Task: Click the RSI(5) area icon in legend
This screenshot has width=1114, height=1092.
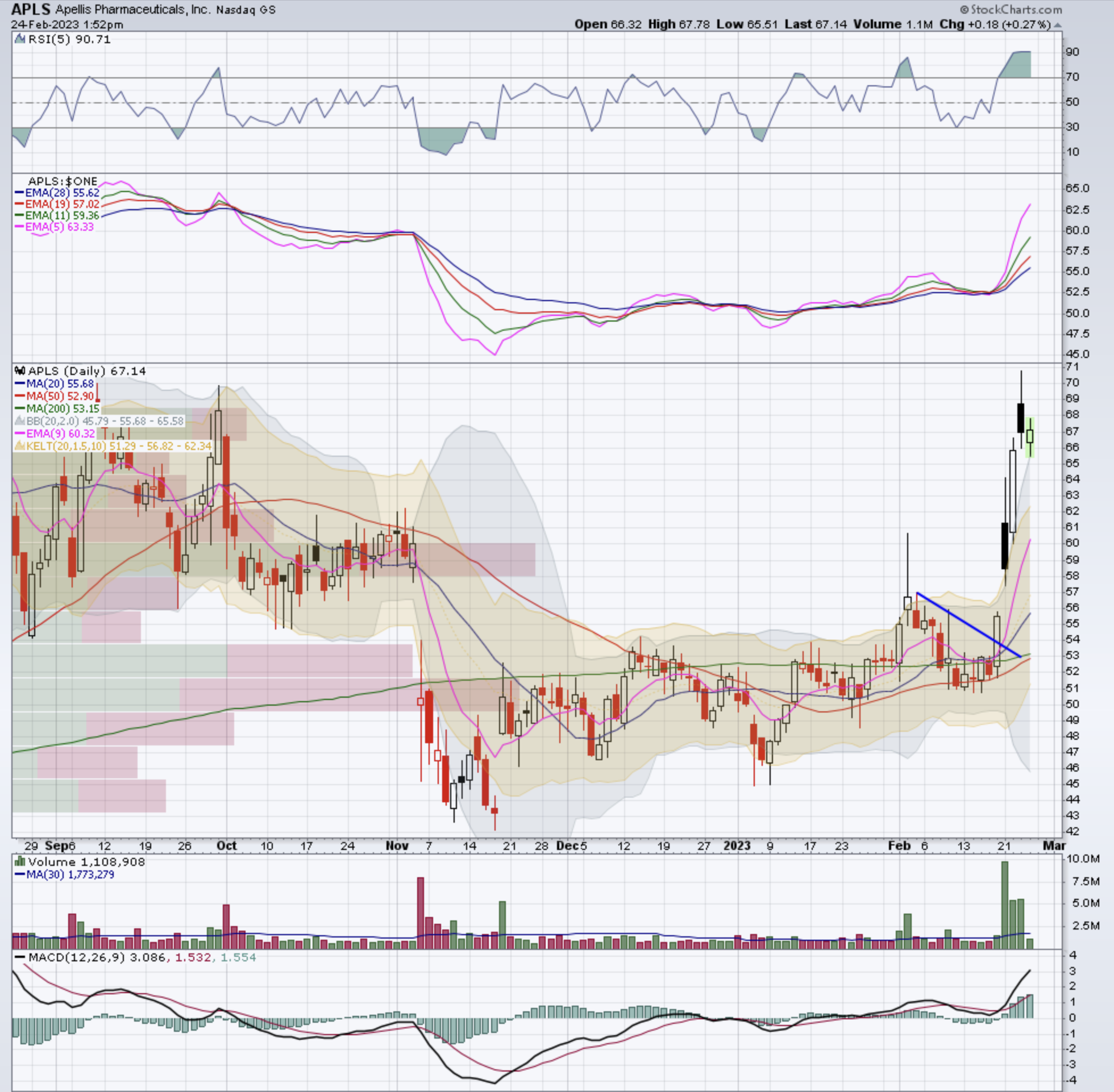Action: [x=20, y=40]
